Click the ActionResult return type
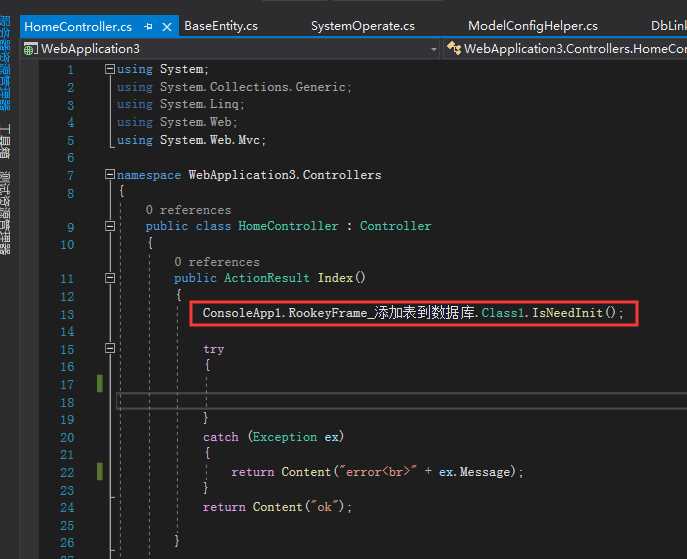This screenshot has width=687, height=559. [267, 278]
